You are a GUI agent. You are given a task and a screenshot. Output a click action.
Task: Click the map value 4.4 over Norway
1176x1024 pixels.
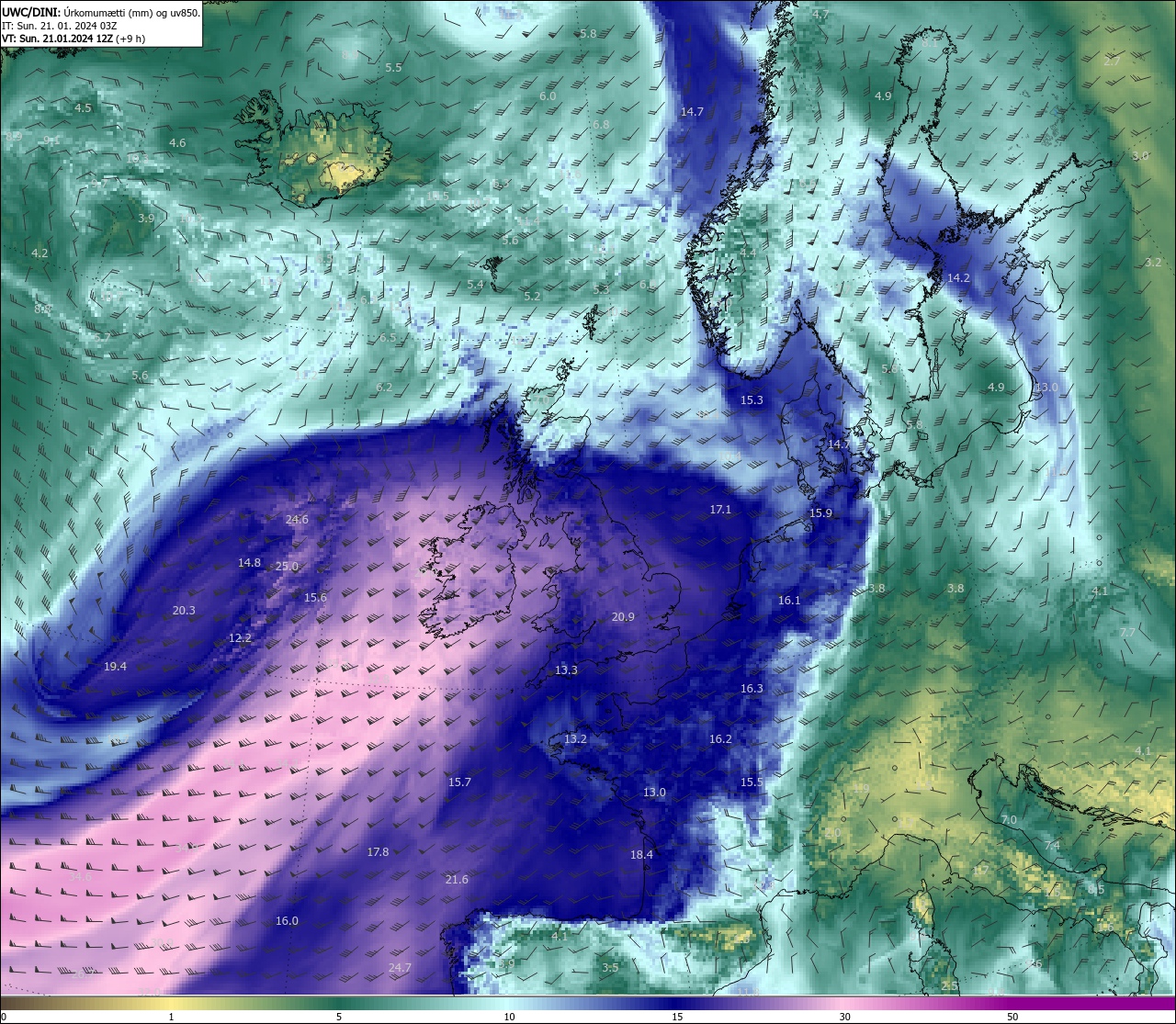tap(748, 252)
